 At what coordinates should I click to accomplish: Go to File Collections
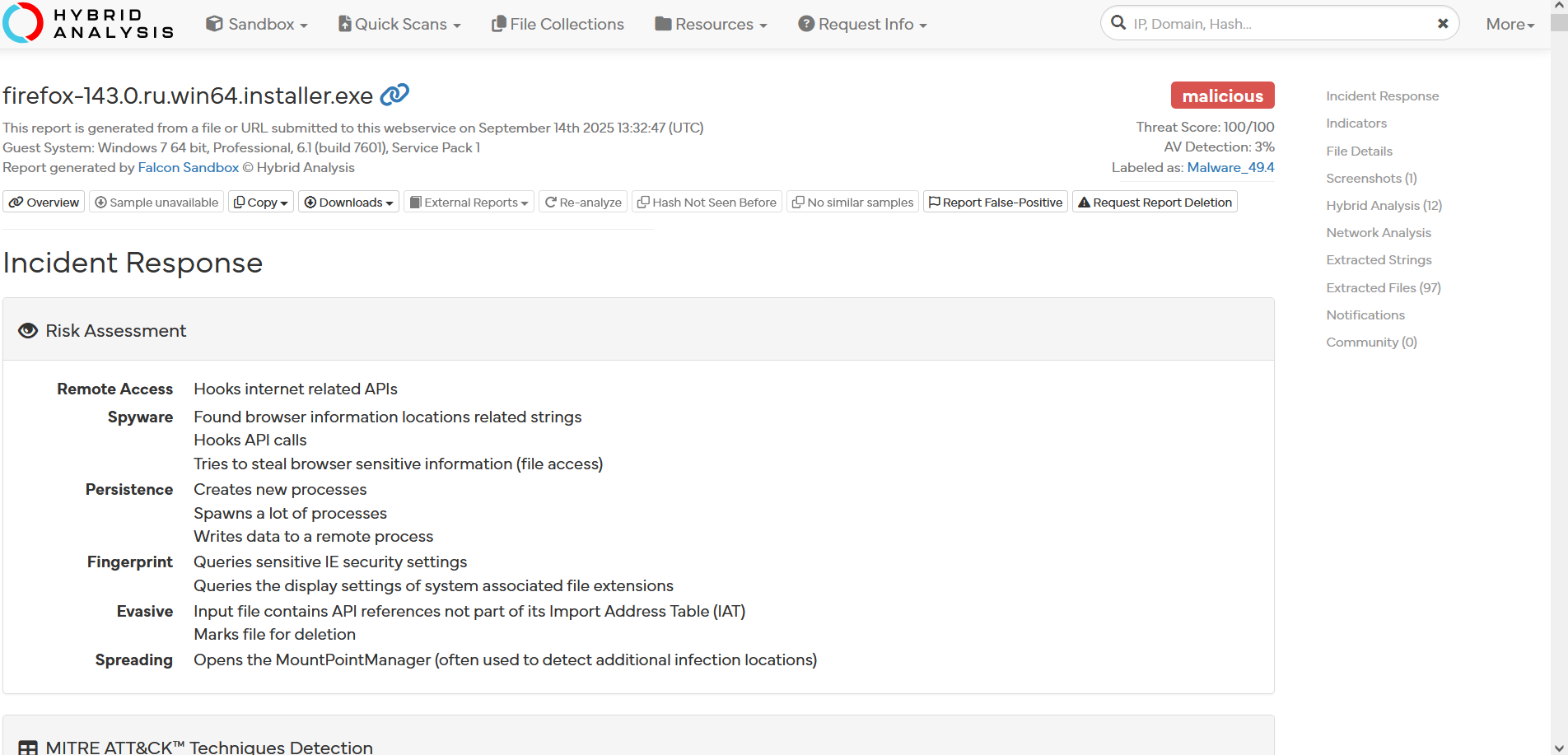558,24
